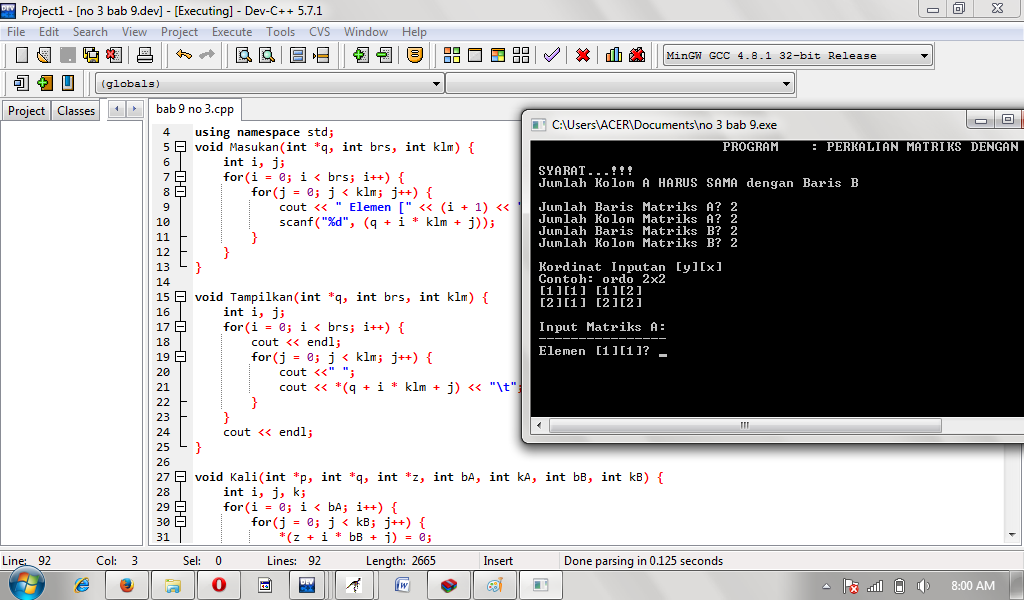
Task: Open Profile analysis bar chart icon
Action: 614,55
